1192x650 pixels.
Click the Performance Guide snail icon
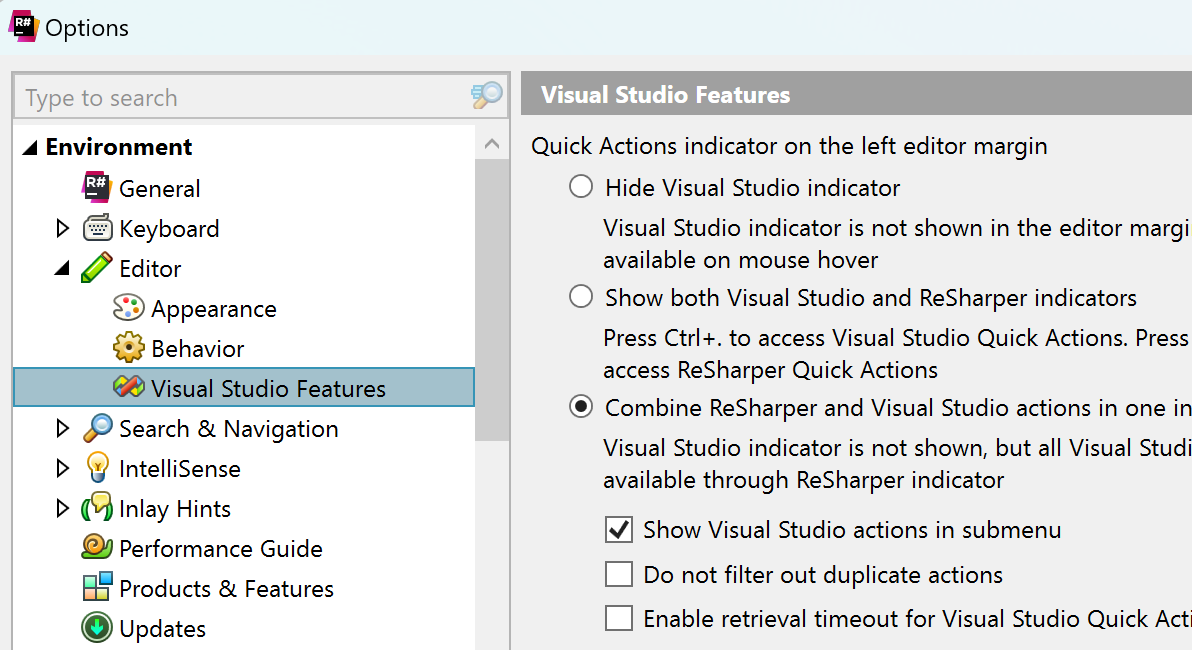[x=97, y=548]
